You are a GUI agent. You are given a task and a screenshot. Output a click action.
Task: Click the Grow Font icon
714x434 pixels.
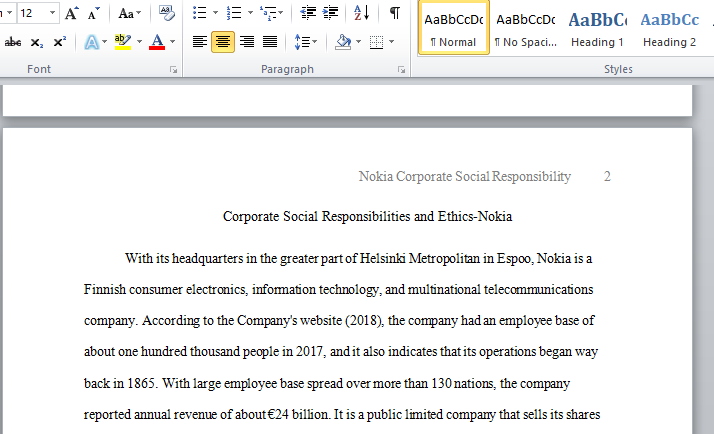click(71, 13)
